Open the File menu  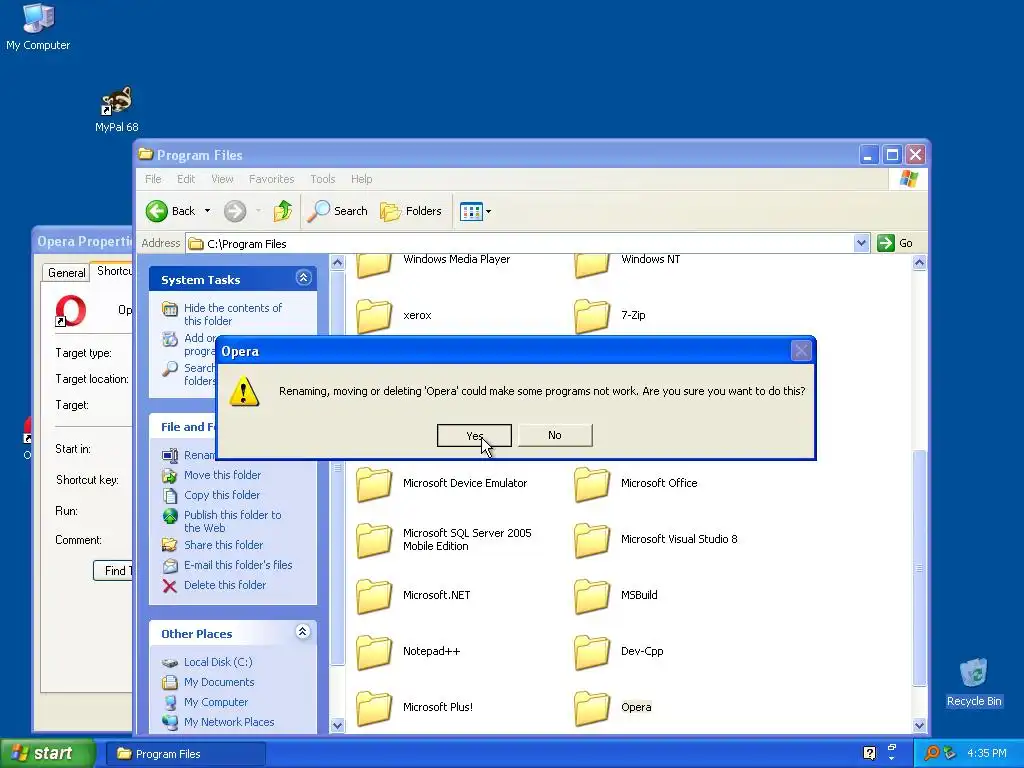(x=153, y=179)
